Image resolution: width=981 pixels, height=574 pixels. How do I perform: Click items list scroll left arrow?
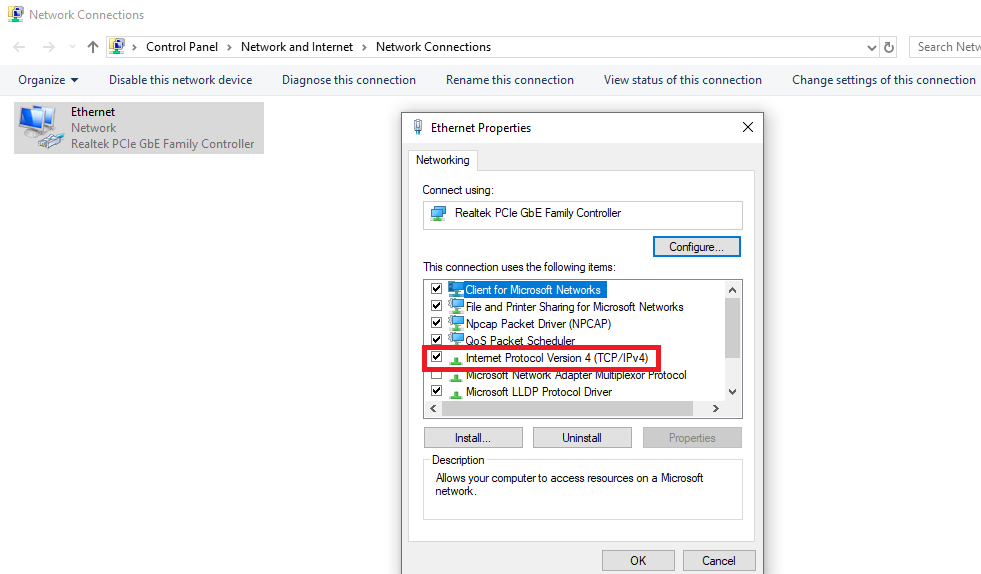[433, 408]
